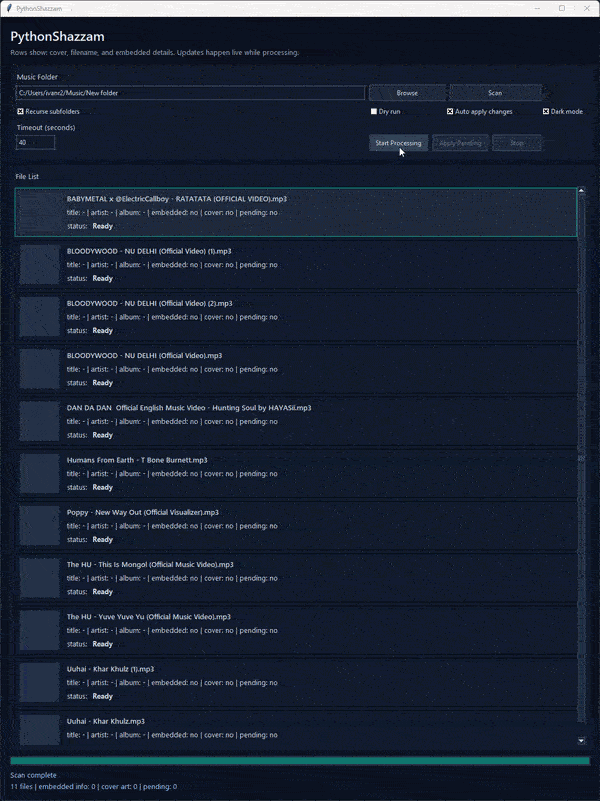Click the Apply Pending button

(460, 143)
